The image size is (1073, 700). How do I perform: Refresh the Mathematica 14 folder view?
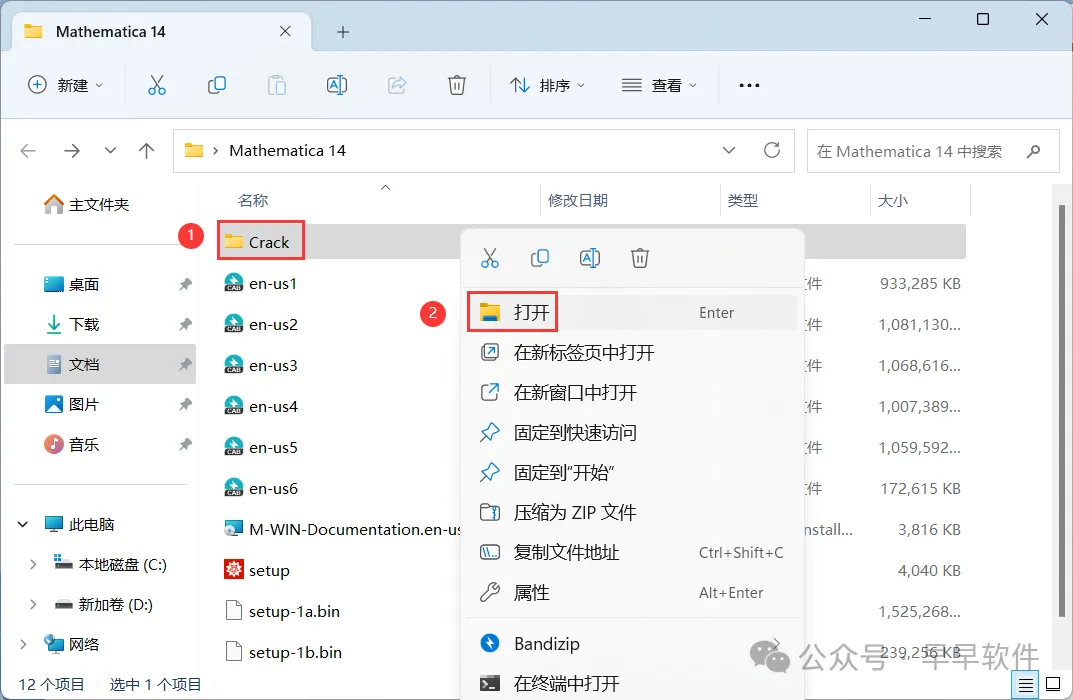(772, 151)
